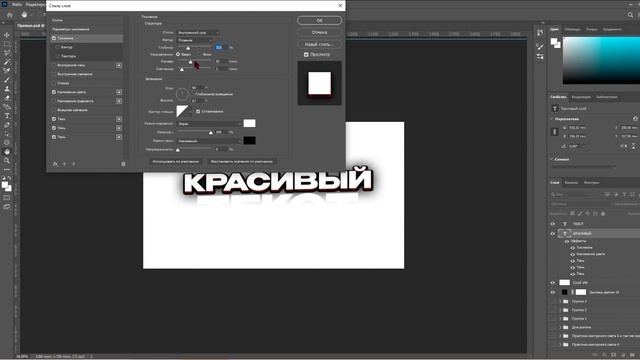Add another Внутренняя тень with plus icon

click(119, 65)
